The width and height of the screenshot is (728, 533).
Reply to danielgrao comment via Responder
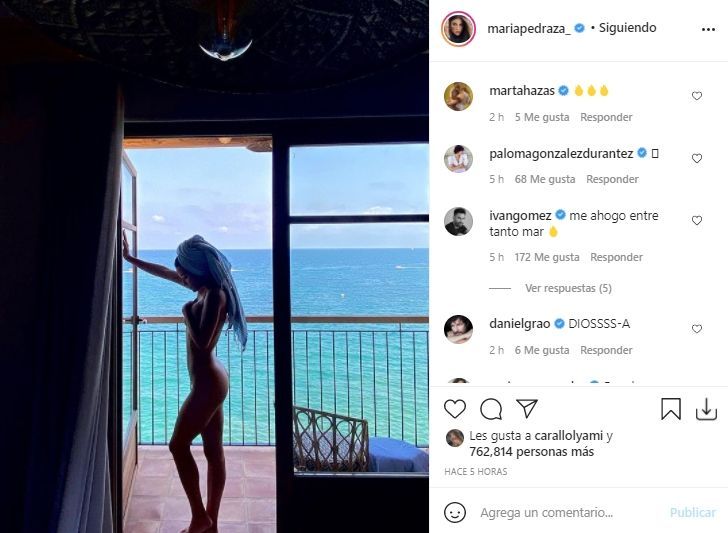606,350
